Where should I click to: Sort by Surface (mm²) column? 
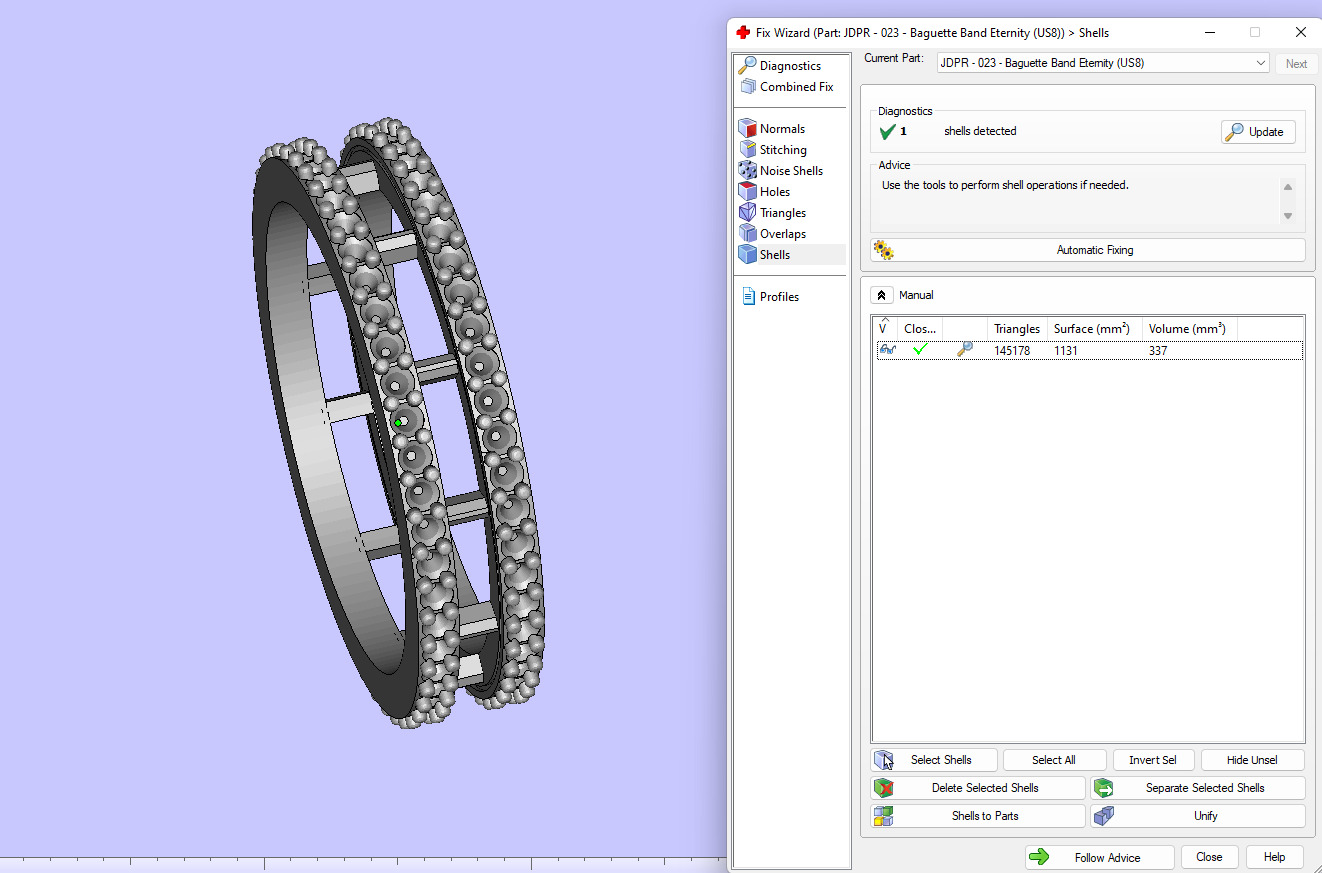pos(1094,328)
